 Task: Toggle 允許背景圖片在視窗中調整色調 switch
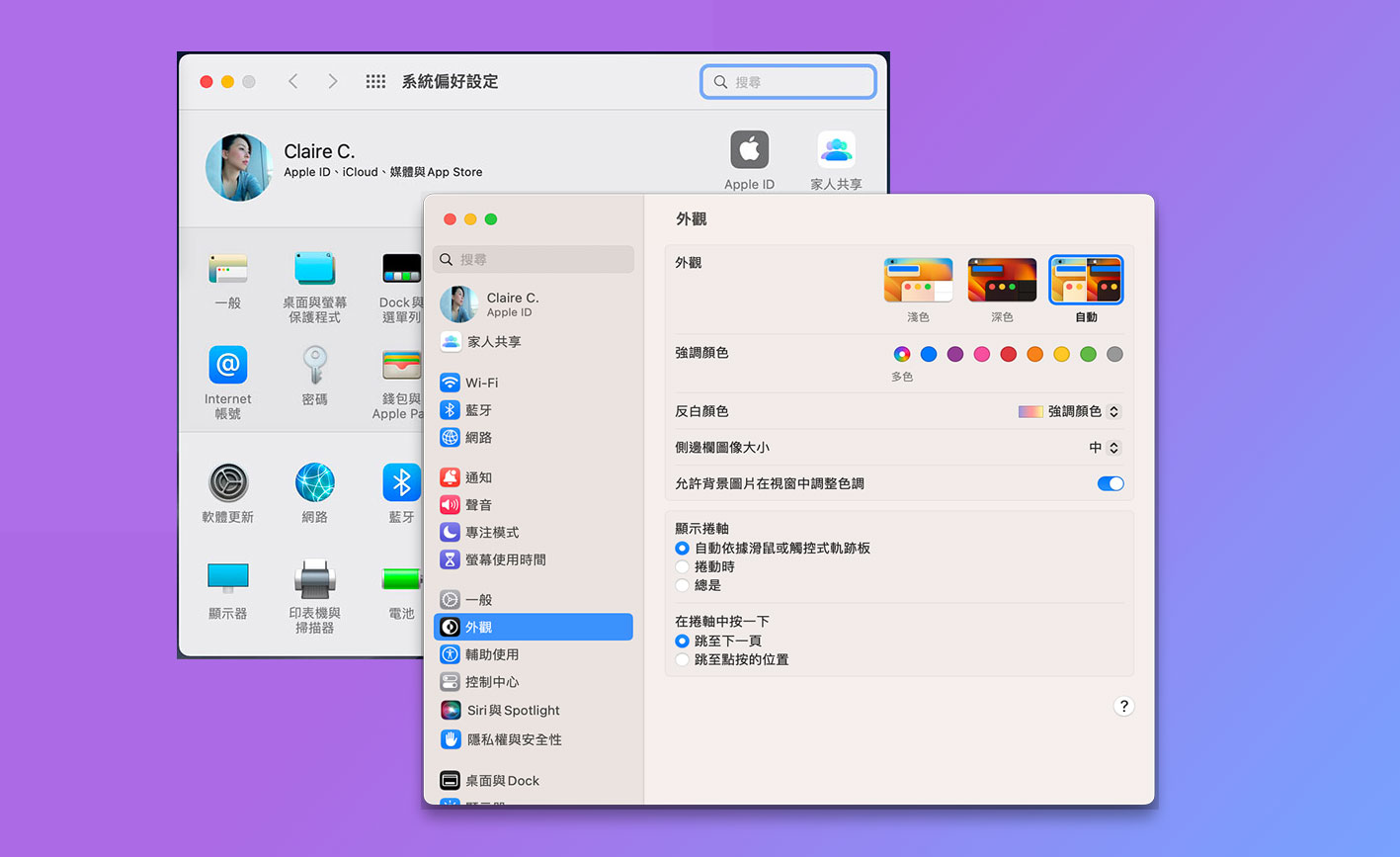(x=1111, y=483)
